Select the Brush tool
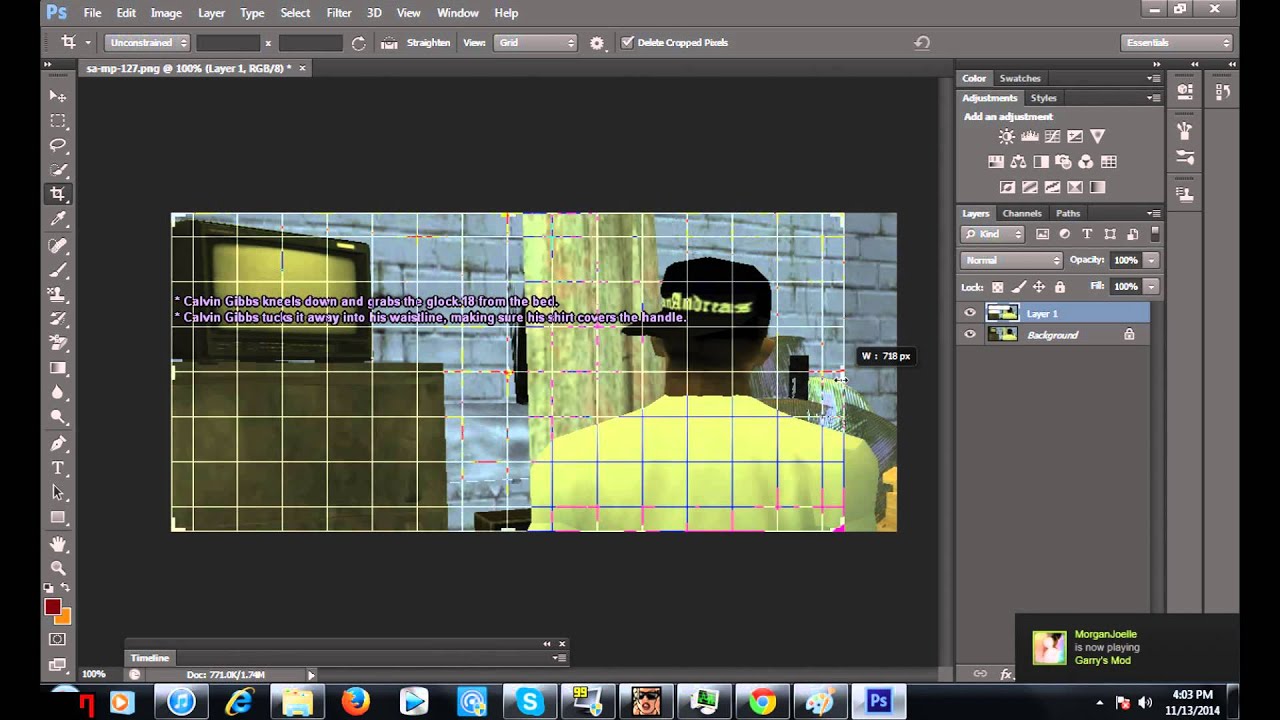1280x720 pixels. pos(58,270)
